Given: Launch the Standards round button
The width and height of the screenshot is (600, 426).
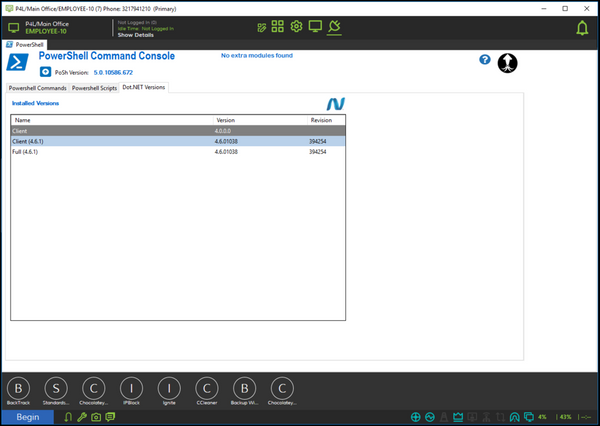Looking at the screenshot, I should pos(56,388).
